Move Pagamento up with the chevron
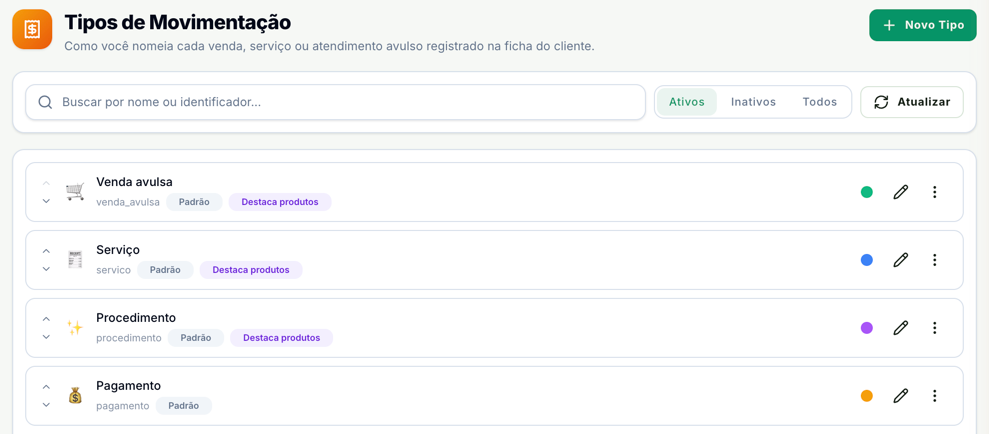This screenshot has height=434, width=989. (46, 387)
